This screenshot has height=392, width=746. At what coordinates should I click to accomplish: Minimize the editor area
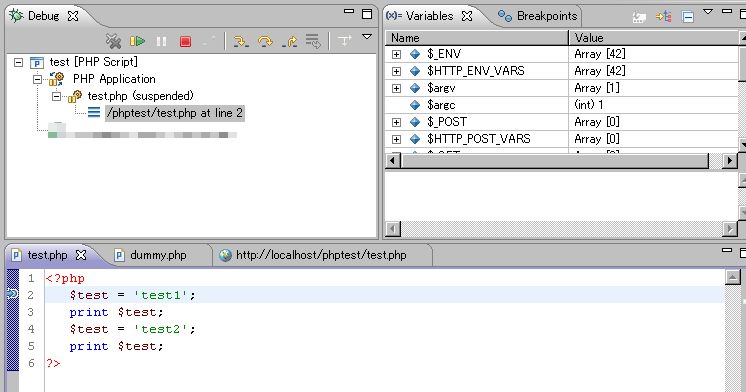pos(727,249)
